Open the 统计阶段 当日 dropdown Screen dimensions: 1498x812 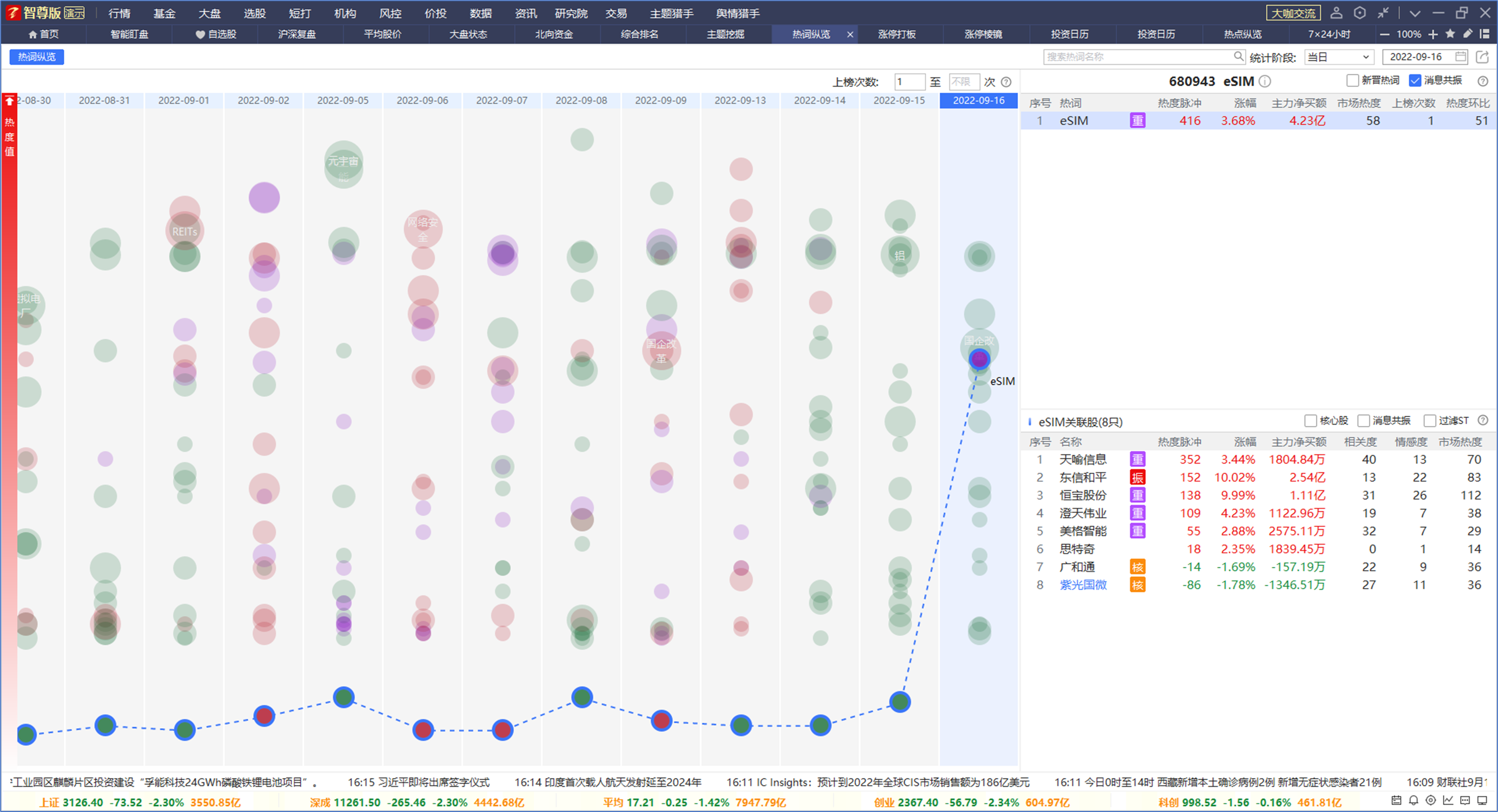1338,56
